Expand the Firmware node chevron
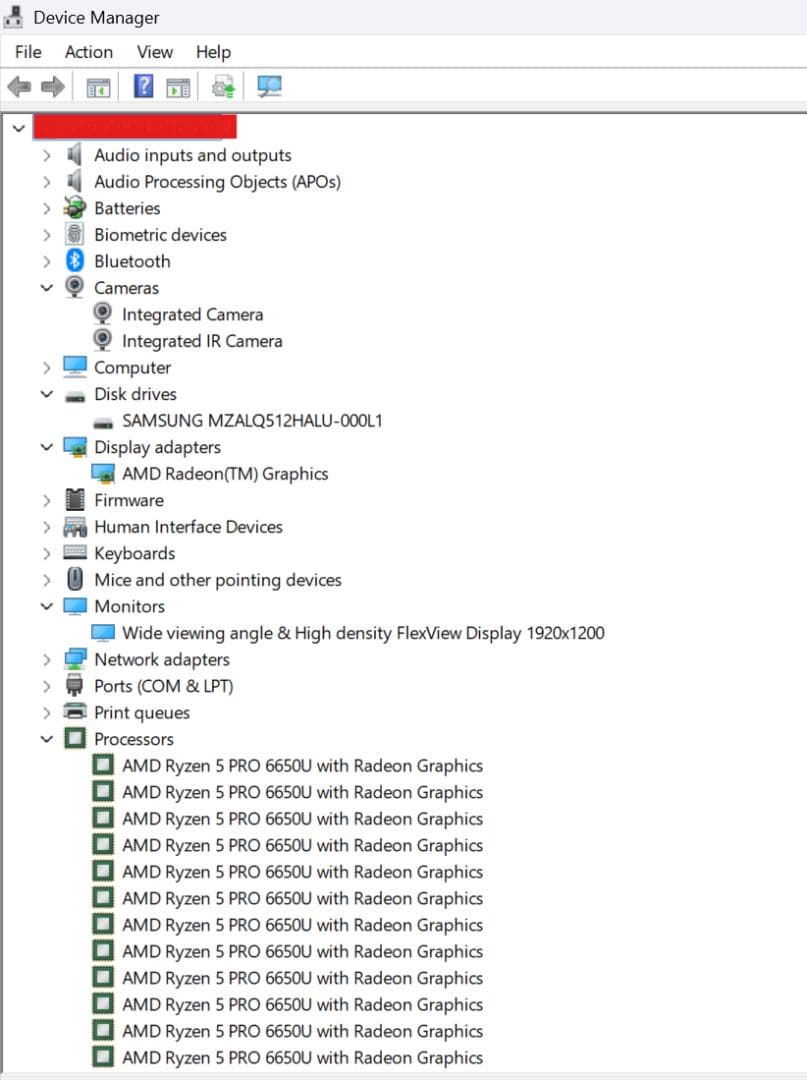Viewport: 807px width, 1080px height. [46, 501]
